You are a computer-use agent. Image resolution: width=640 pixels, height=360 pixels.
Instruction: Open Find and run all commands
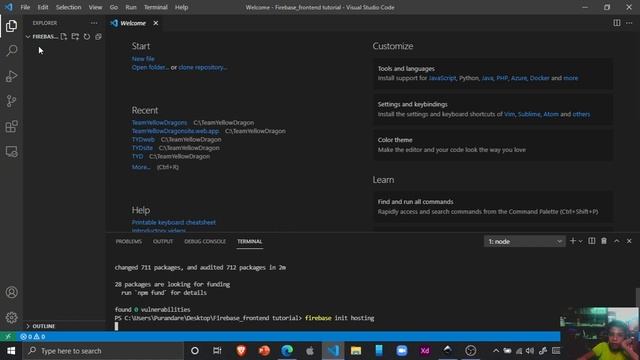click(493, 207)
